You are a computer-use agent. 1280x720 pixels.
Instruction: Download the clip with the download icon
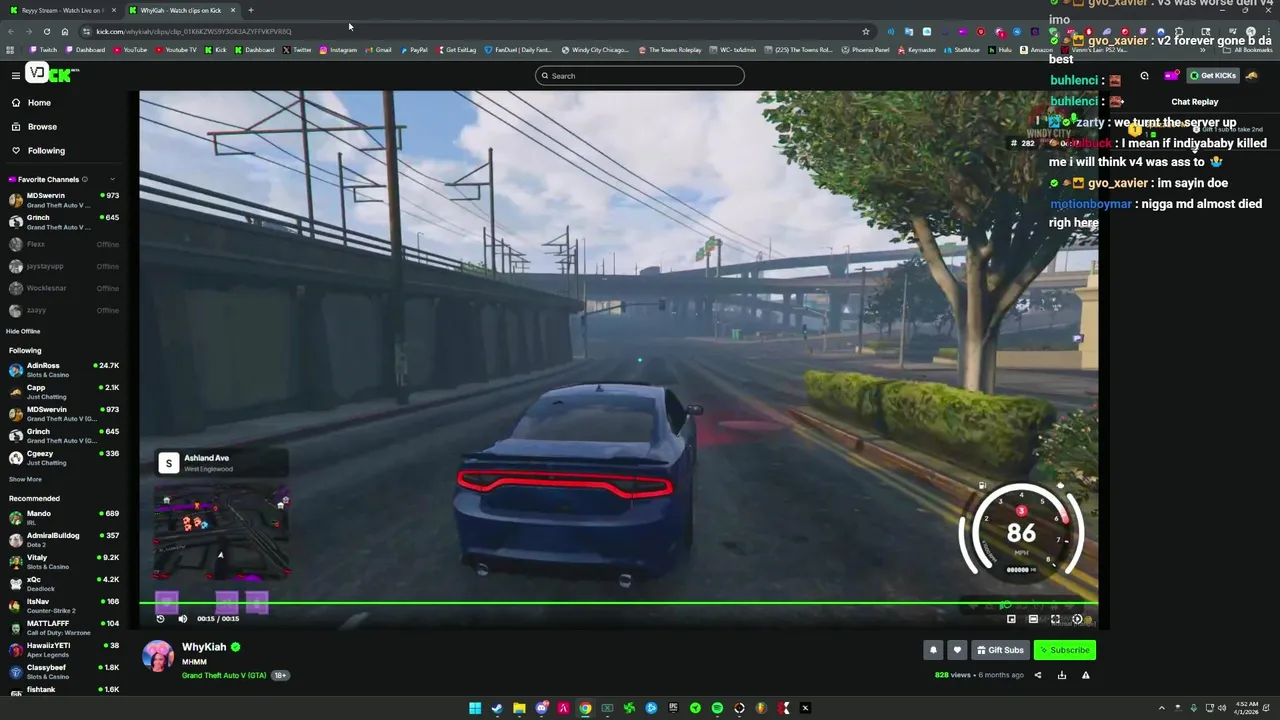tap(1061, 675)
